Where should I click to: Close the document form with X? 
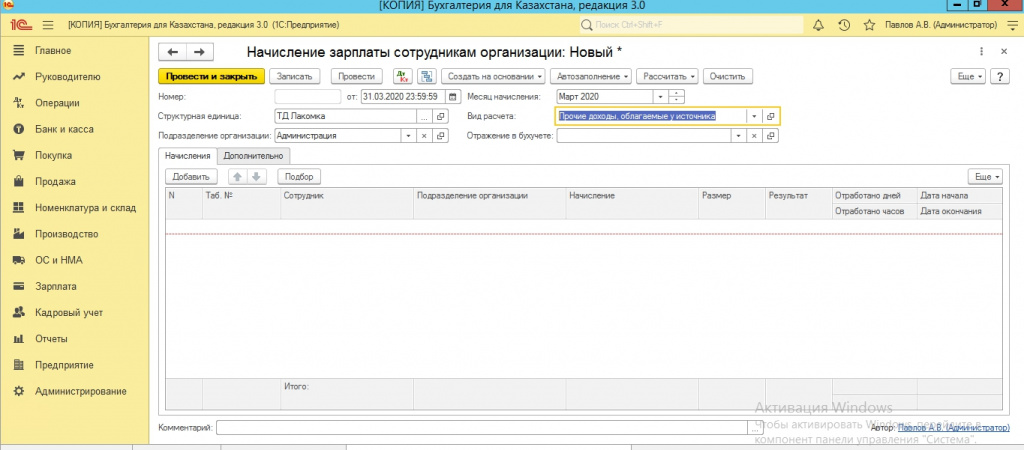1004,52
